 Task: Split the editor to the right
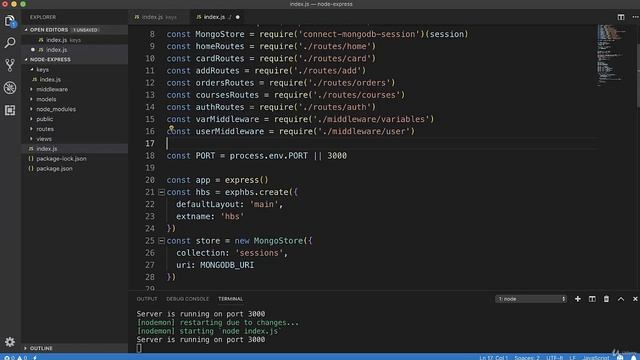(621, 17)
